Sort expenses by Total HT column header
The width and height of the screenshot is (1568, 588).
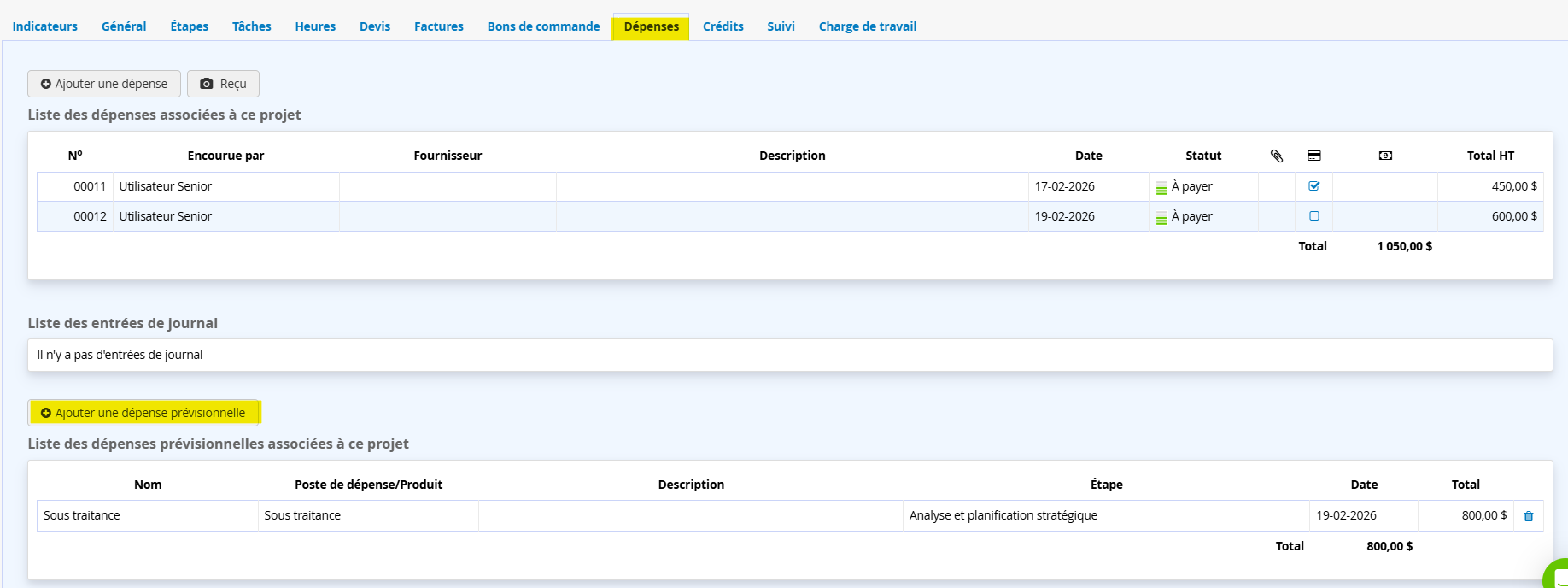[1489, 156]
